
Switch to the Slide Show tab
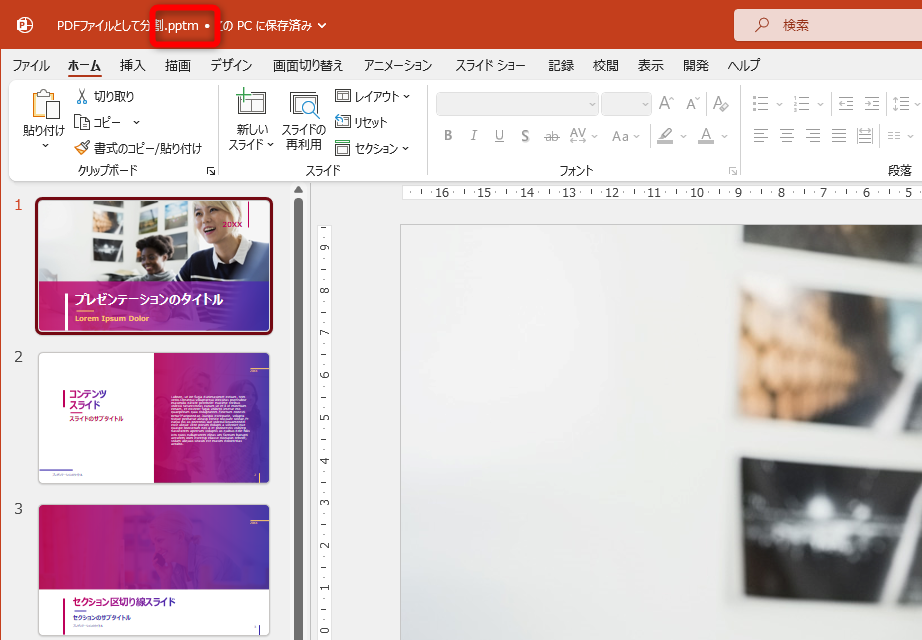click(490, 65)
